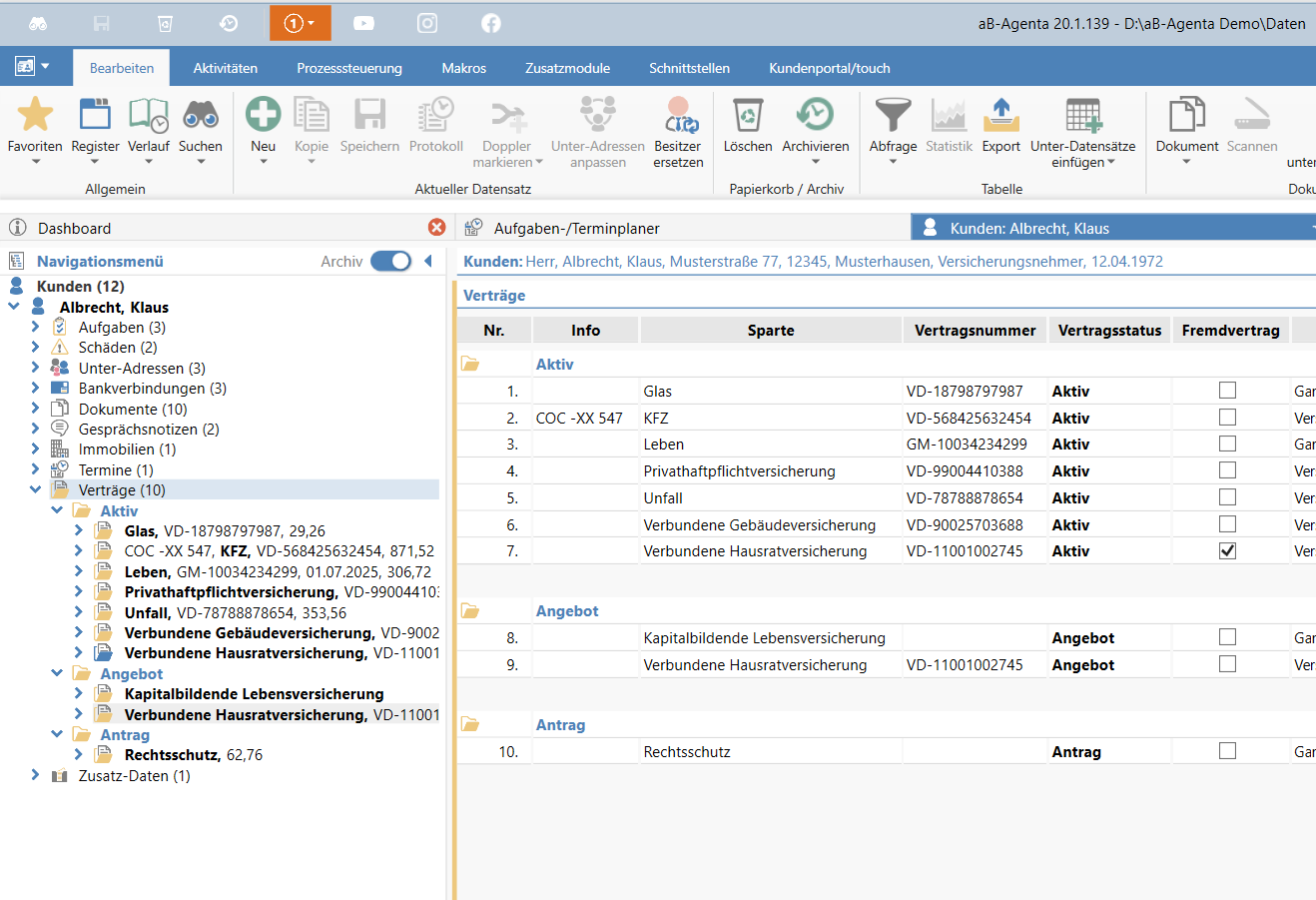Viewport: 1316px width, 900px height.
Task: Expand the Schäden (2) tree node
Action: (x=35, y=348)
